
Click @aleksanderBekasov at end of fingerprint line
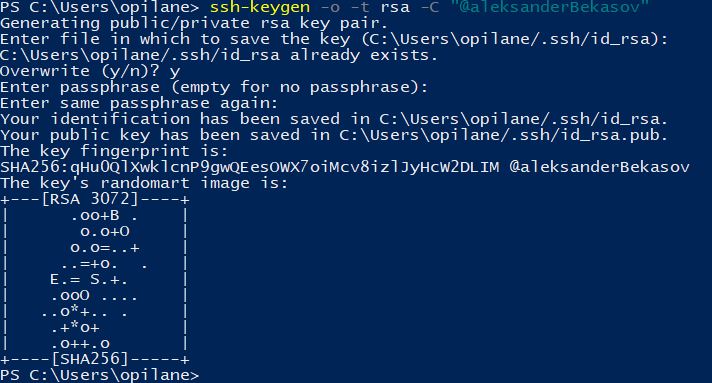coord(599,167)
